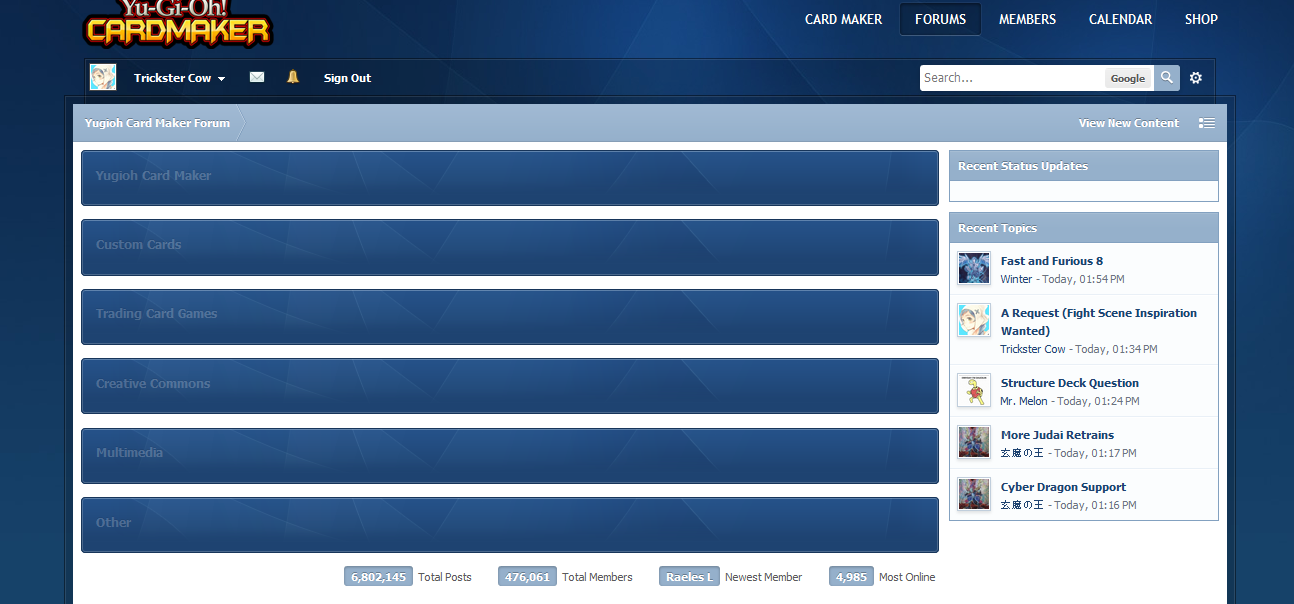
Task: Open A Request (Fight Scene Inspiration Wanted) topic
Action: (1099, 322)
